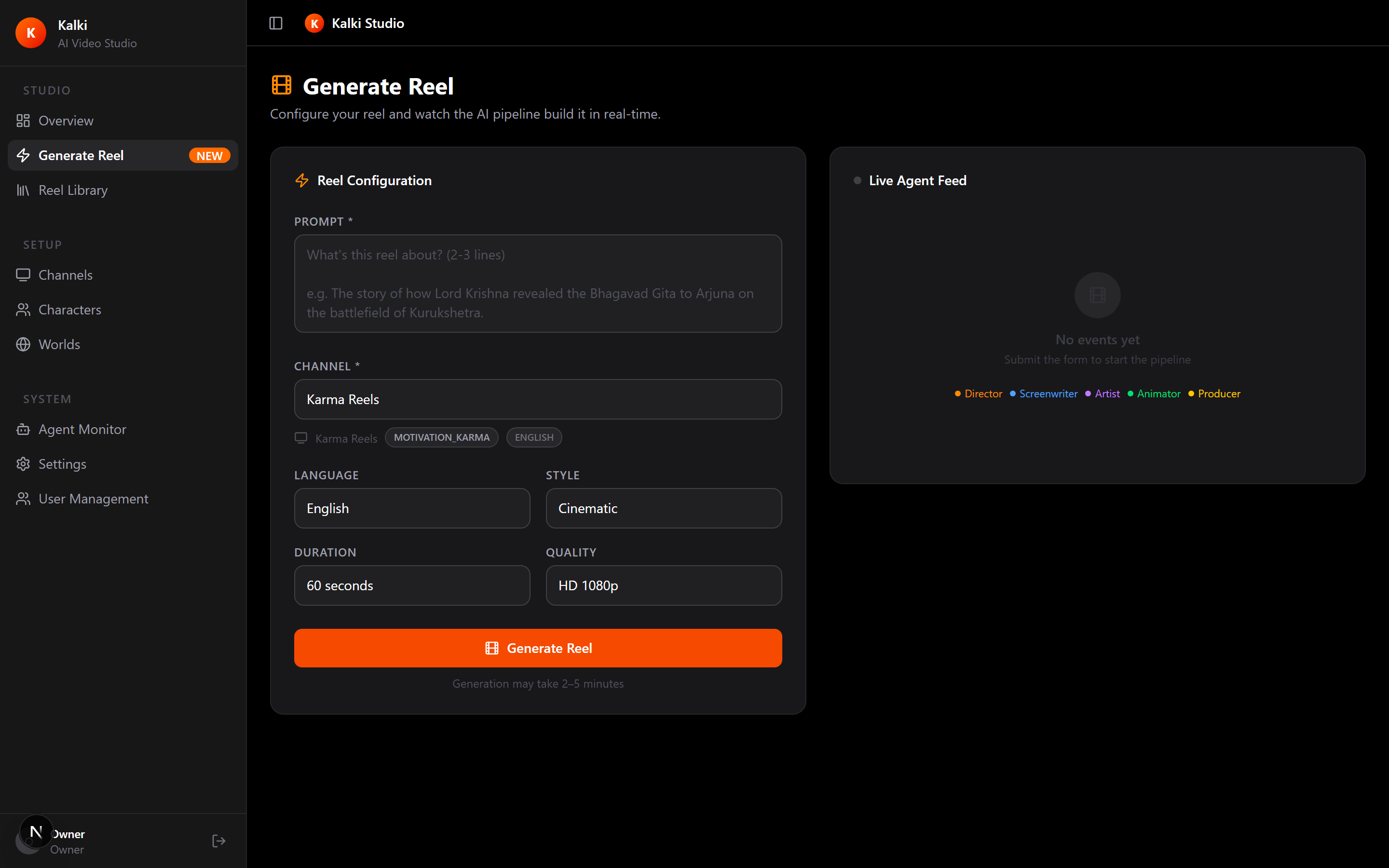Screen dimensions: 1389x868
Task: Open the Duration dropdown showing 60 seconds
Action: [x=412, y=585]
